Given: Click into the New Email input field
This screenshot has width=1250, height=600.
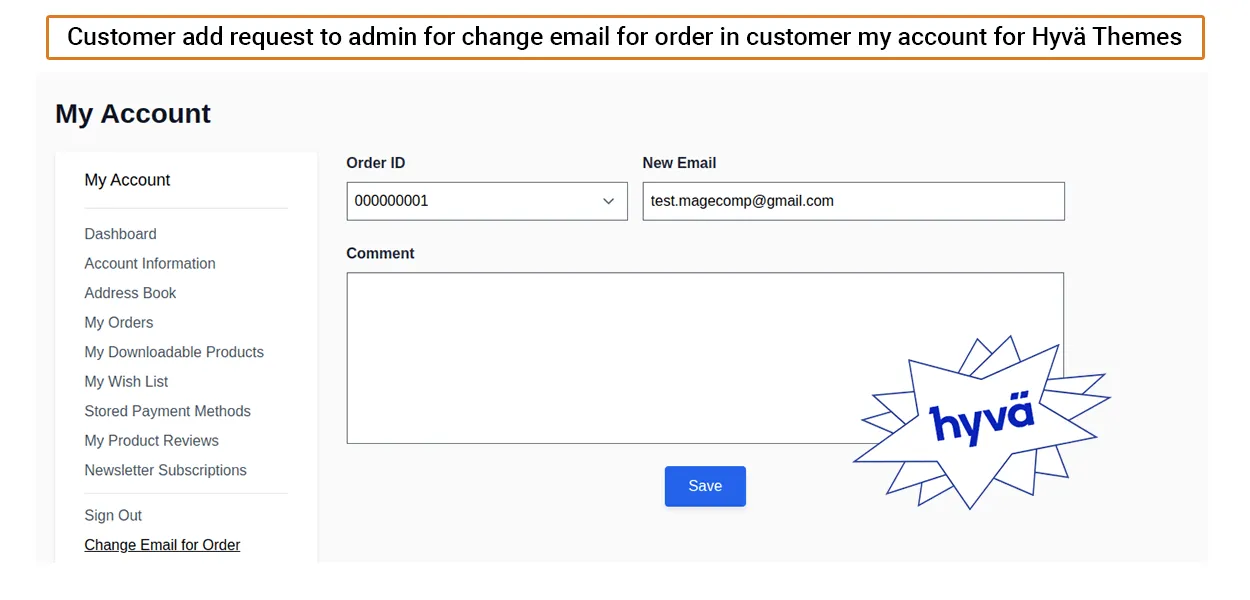Looking at the screenshot, I should (853, 201).
